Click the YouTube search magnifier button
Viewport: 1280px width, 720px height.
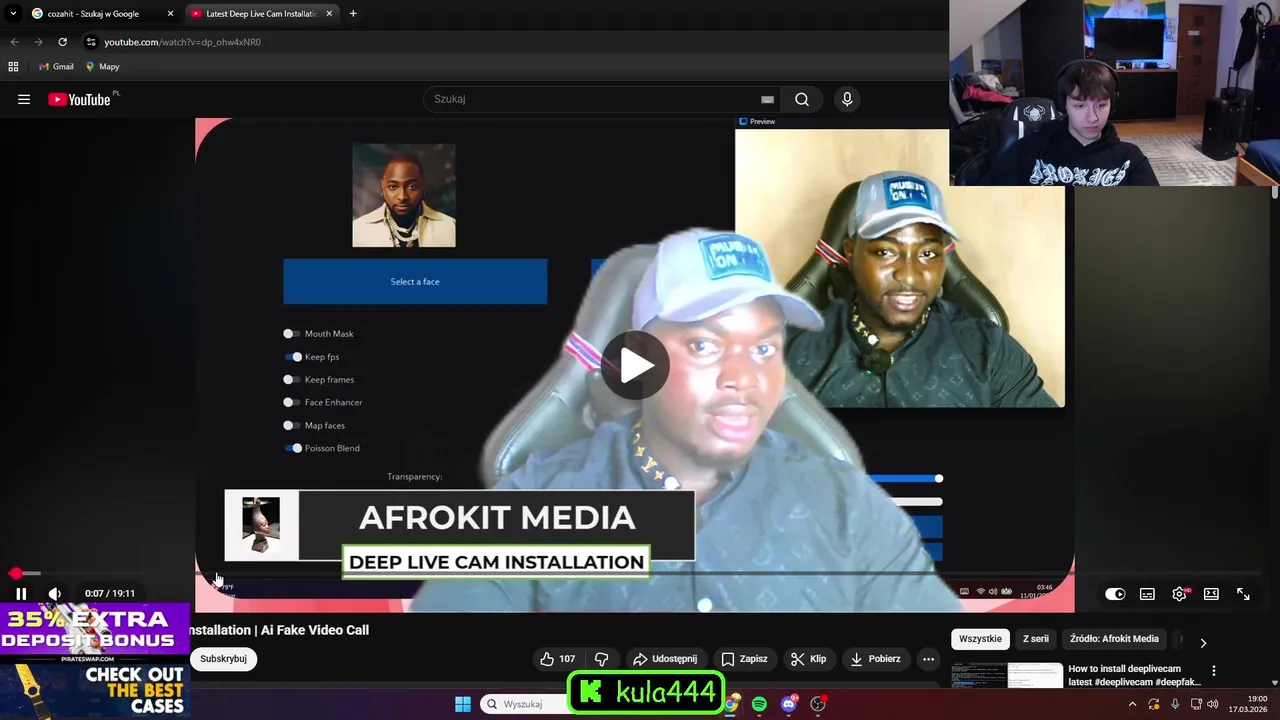click(x=802, y=99)
